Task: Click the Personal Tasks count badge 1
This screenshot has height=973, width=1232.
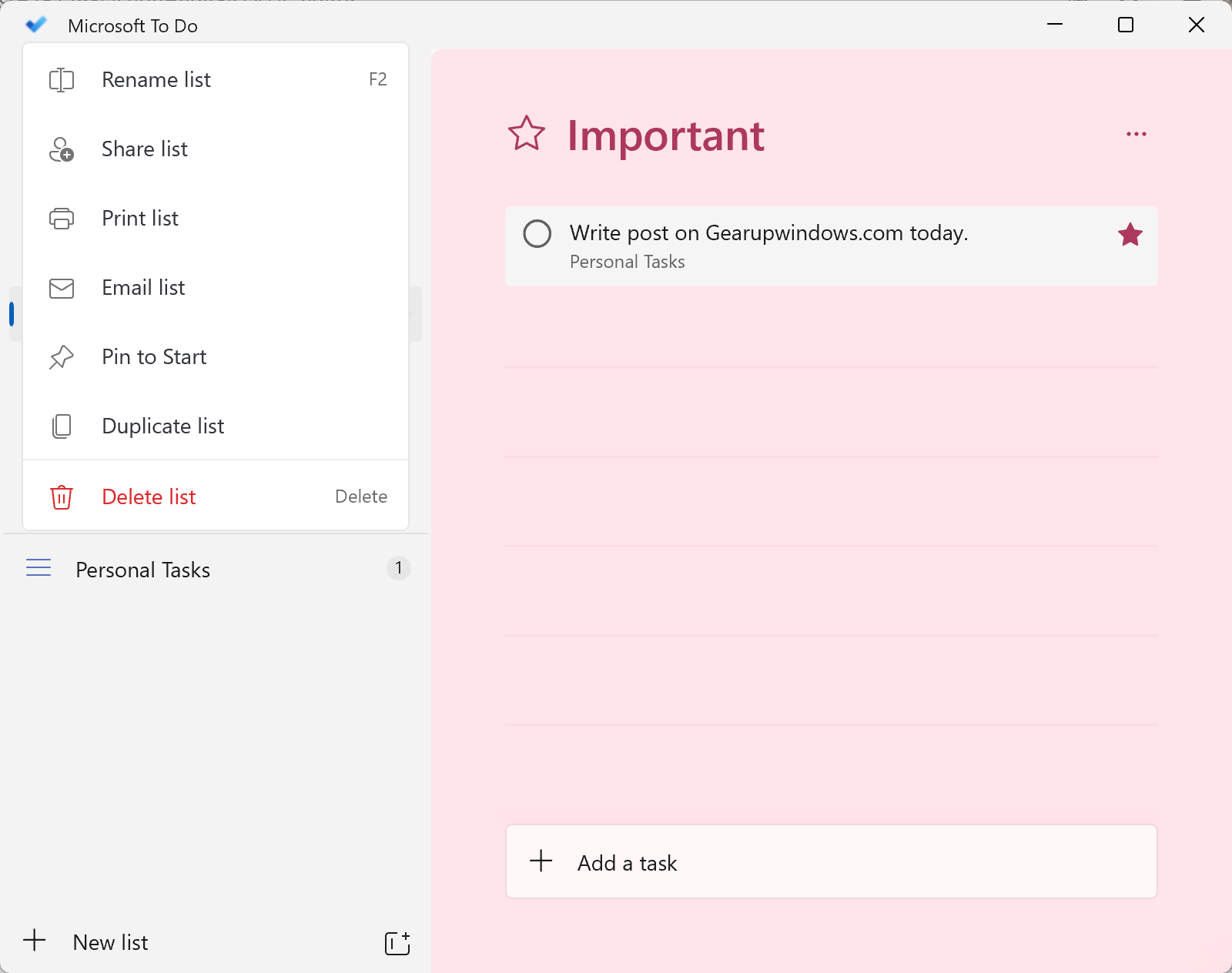Action: pyautogui.click(x=398, y=568)
